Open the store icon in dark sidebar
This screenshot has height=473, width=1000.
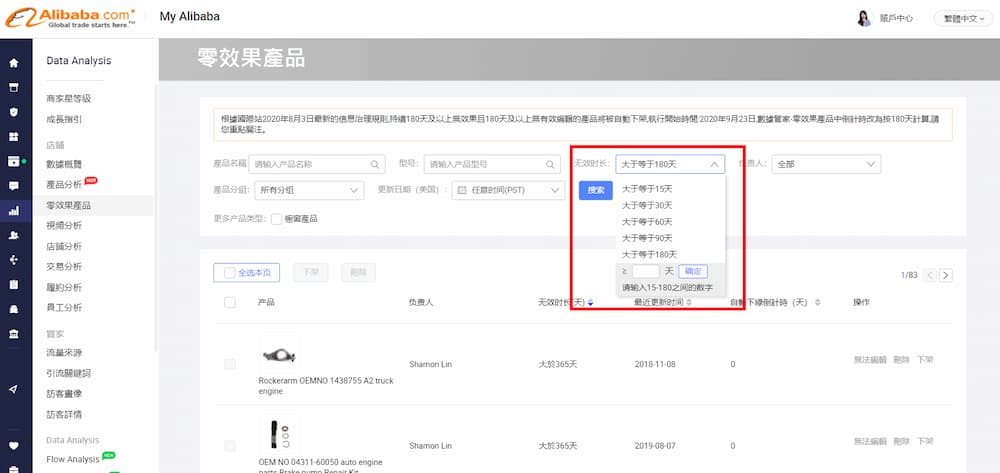coord(13,87)
